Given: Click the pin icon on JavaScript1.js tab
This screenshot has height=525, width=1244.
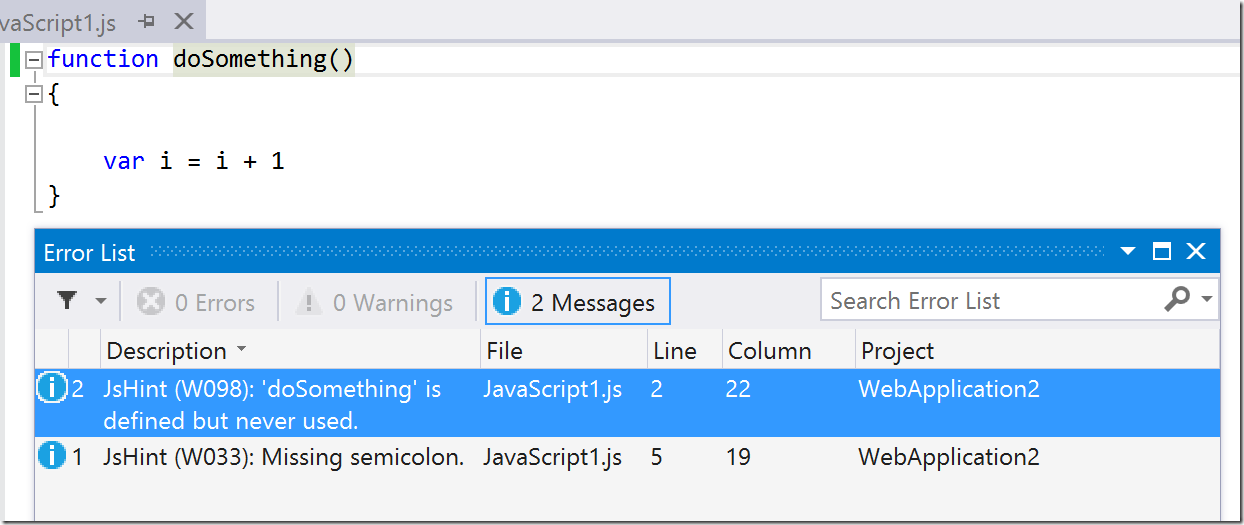Looking at the screenshot, I should pyautogui.click(x=147, y=20).
